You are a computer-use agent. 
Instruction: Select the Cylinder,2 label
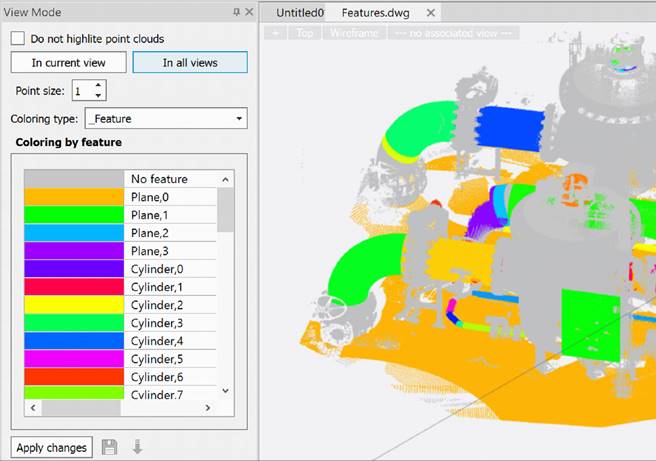157,305
